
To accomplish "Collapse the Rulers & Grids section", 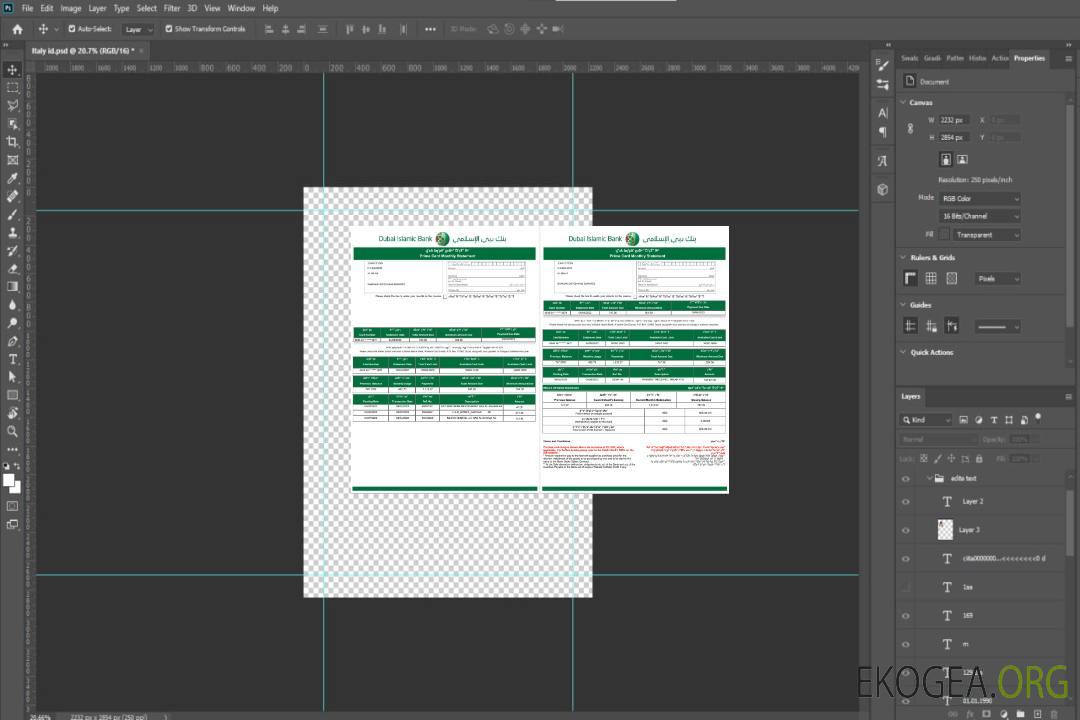I will click(903, 258).
